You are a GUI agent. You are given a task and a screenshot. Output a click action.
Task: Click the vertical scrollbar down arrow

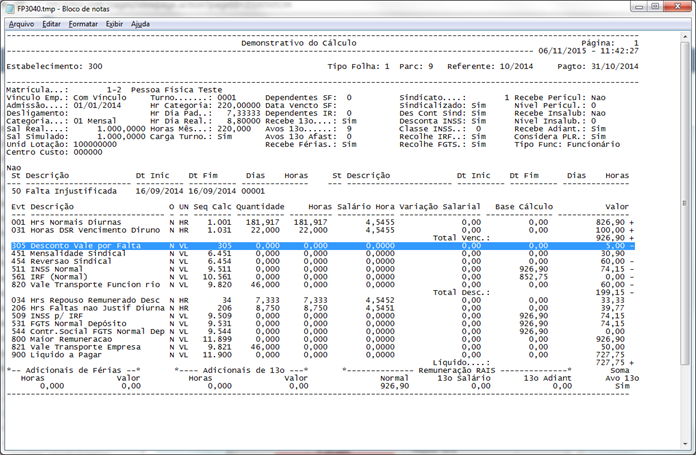pos(685,444)
